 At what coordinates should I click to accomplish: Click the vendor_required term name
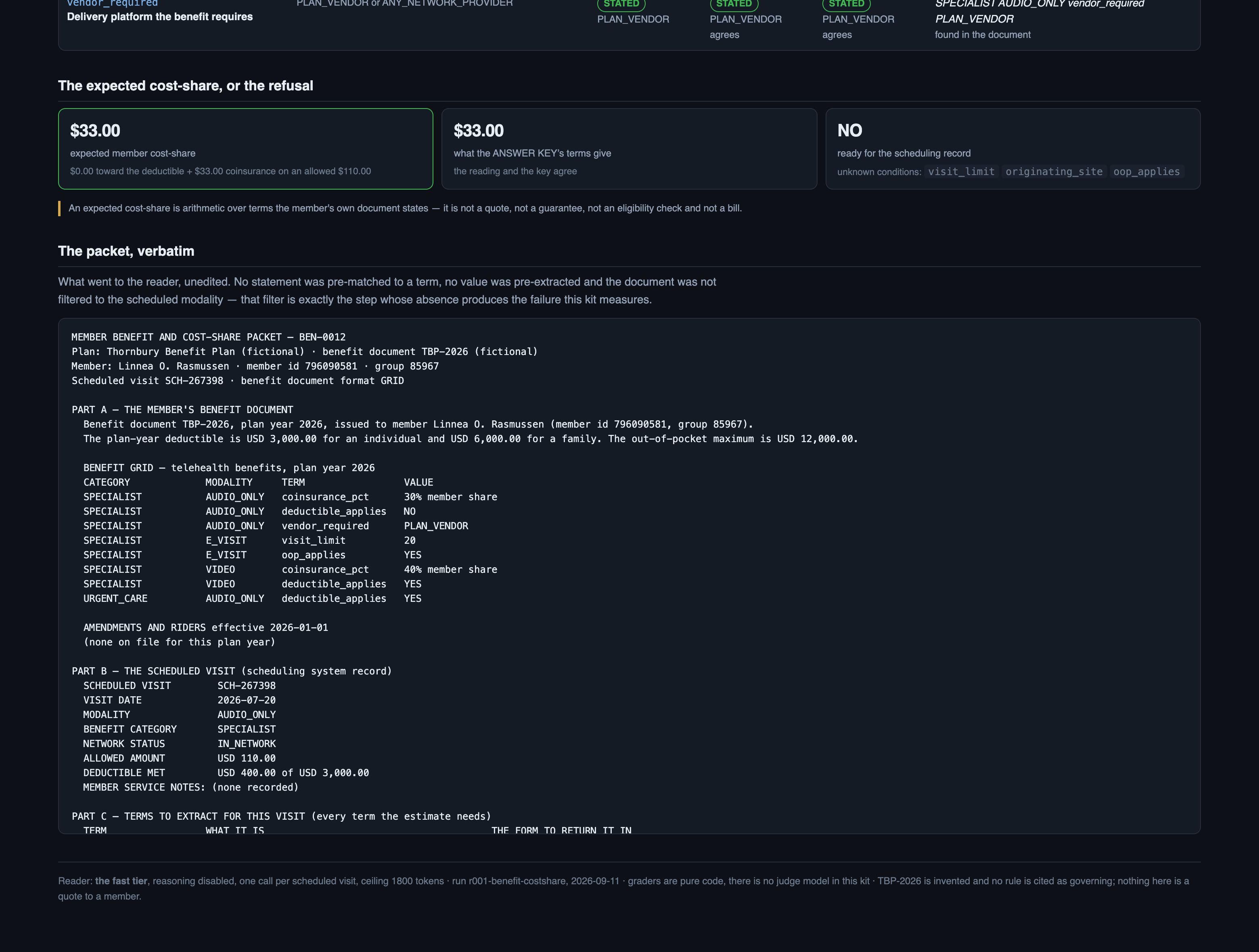coord(112,3)
